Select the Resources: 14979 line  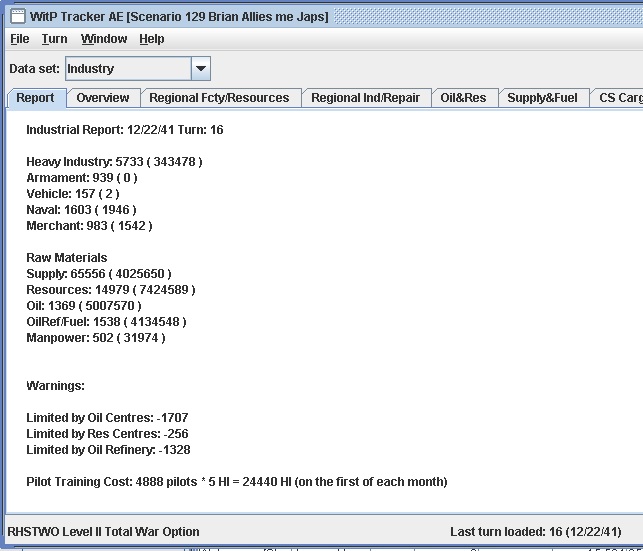point(111,290)
